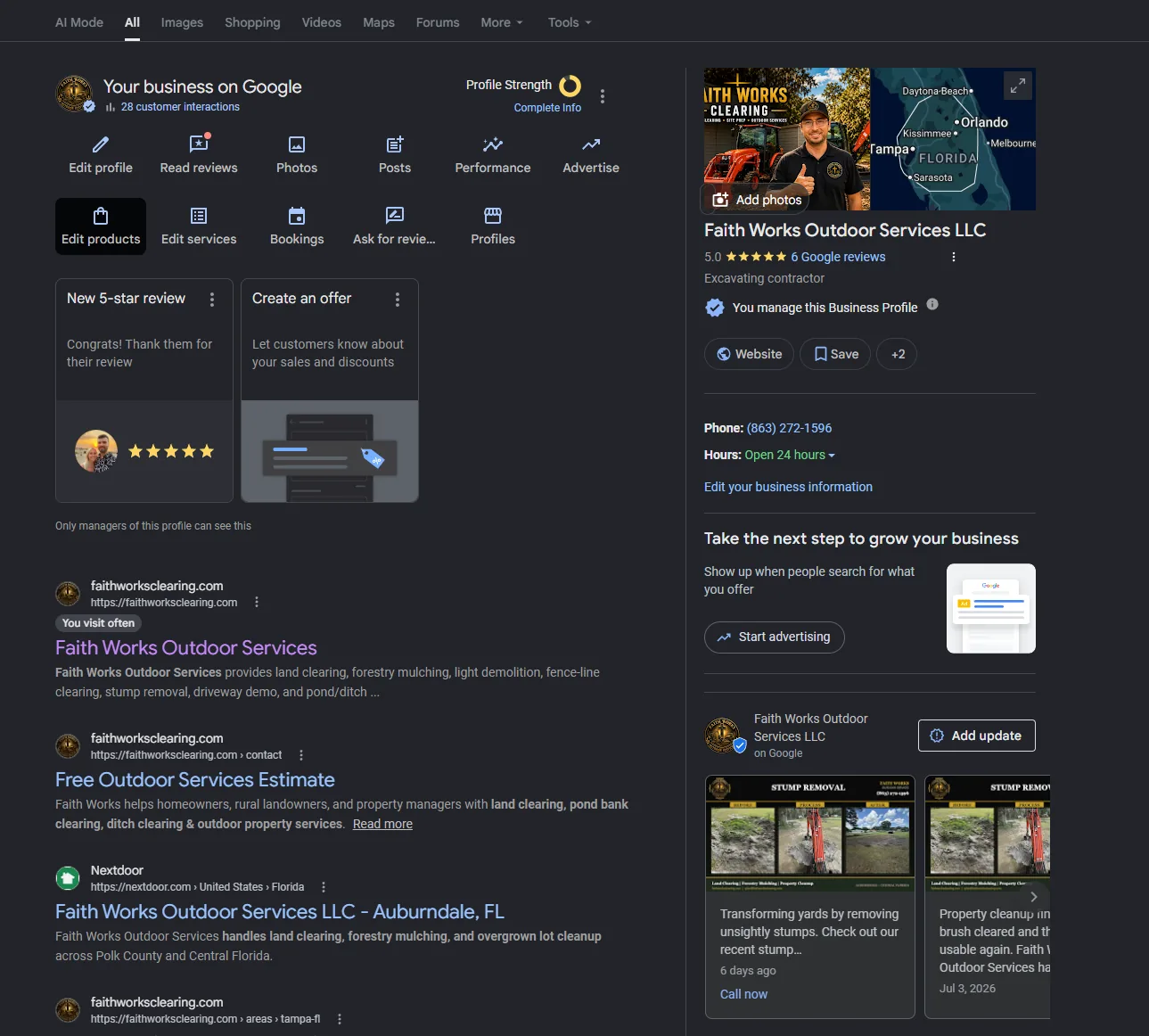Click the "Jul 3, 2026" post date
The width and height of the screenshot is (1149, 1036).
967,989
